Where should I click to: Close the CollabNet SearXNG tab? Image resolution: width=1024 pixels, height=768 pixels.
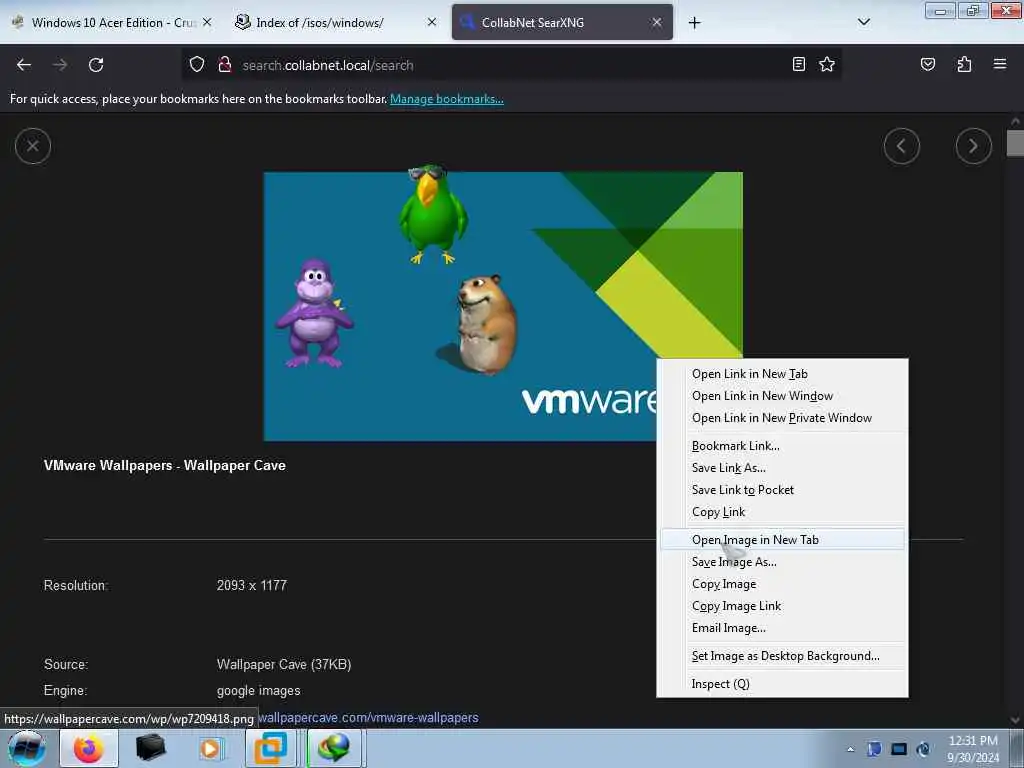pyautogui.click(x=656, y=22)
